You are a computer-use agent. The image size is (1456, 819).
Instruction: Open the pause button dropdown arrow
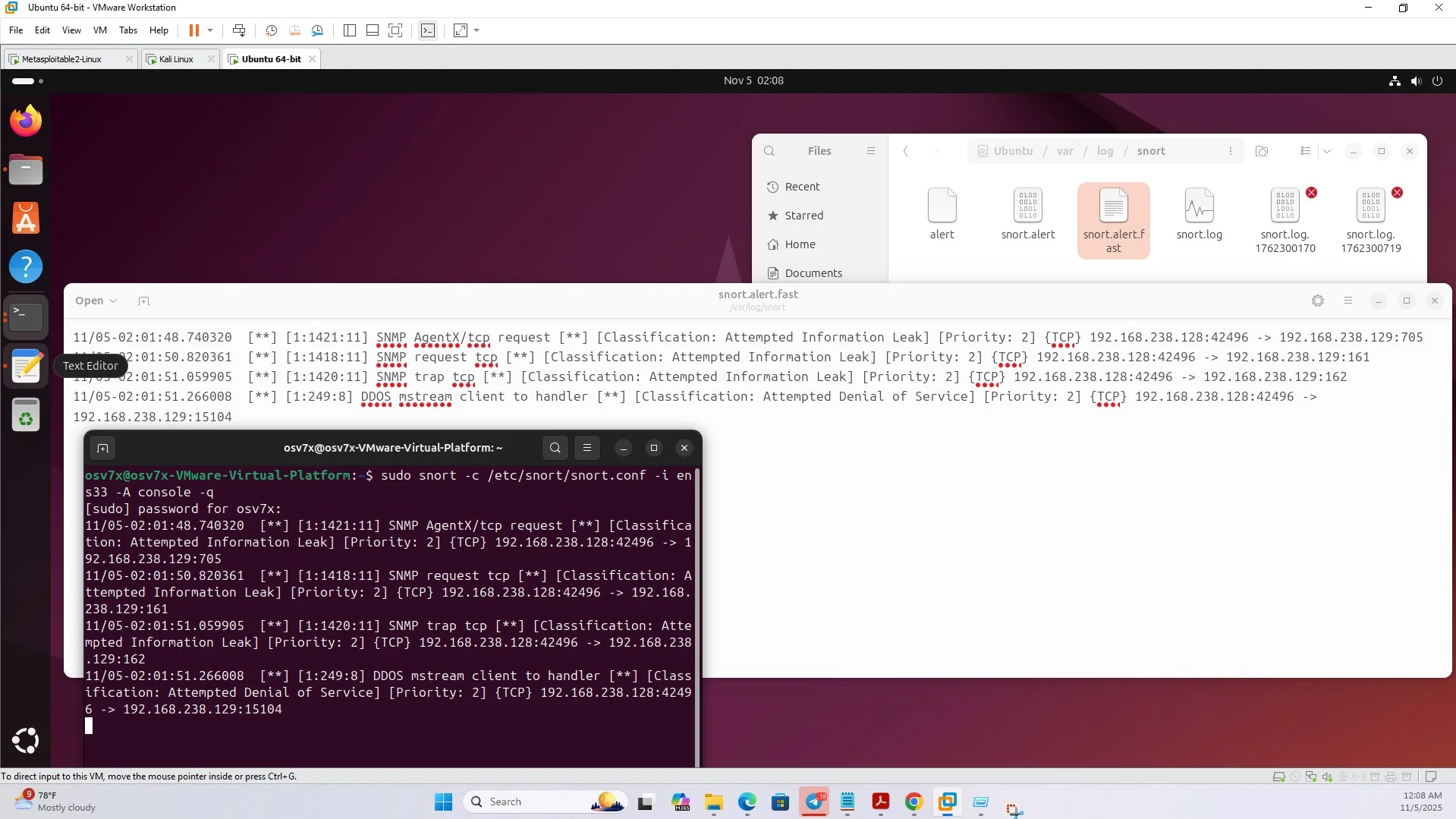(x=209, y=30)
